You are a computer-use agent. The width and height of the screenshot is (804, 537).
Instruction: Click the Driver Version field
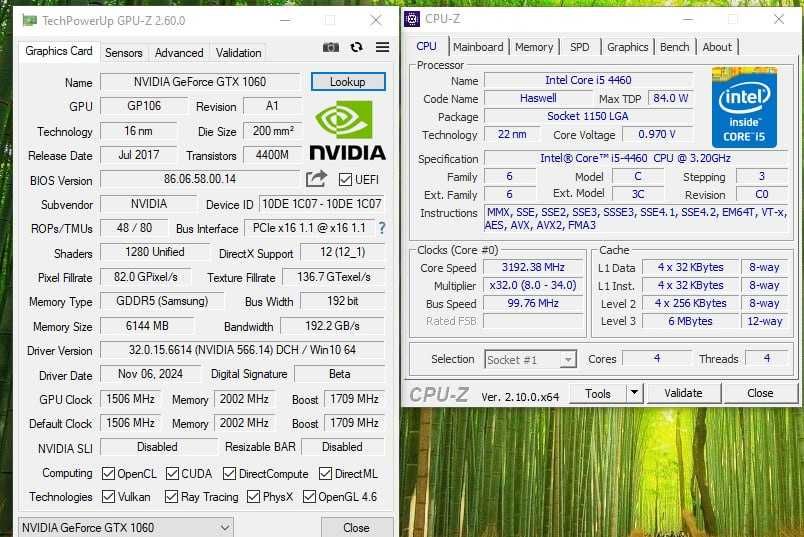(x=242, y=350)
